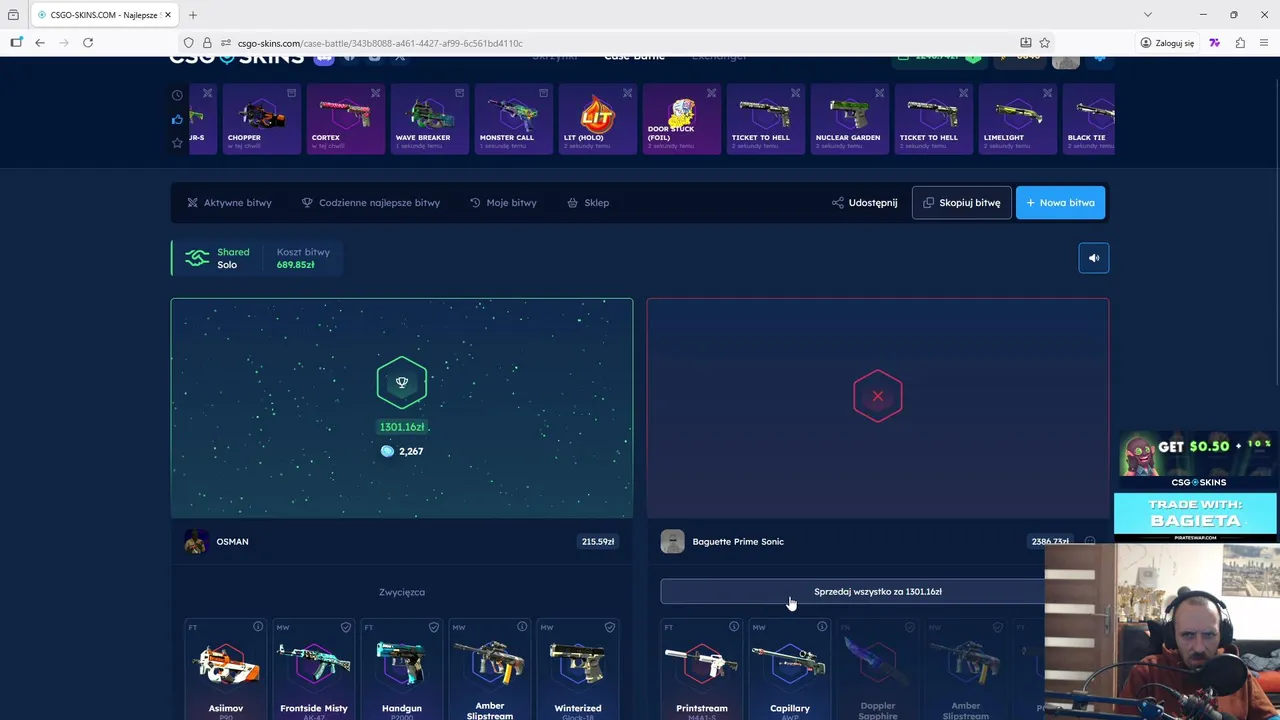
Task: Open the Sklep tab
Action: [x=588, y=203]
